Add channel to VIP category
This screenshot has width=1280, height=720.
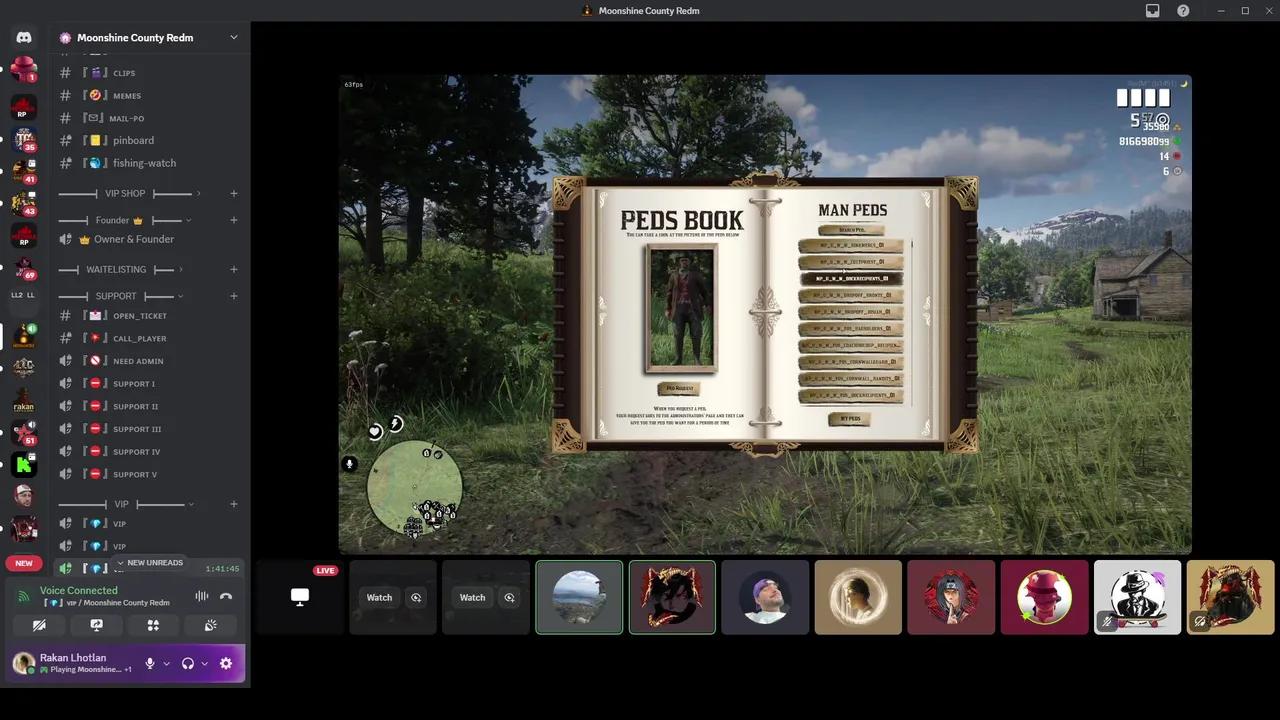coord(233,504)
